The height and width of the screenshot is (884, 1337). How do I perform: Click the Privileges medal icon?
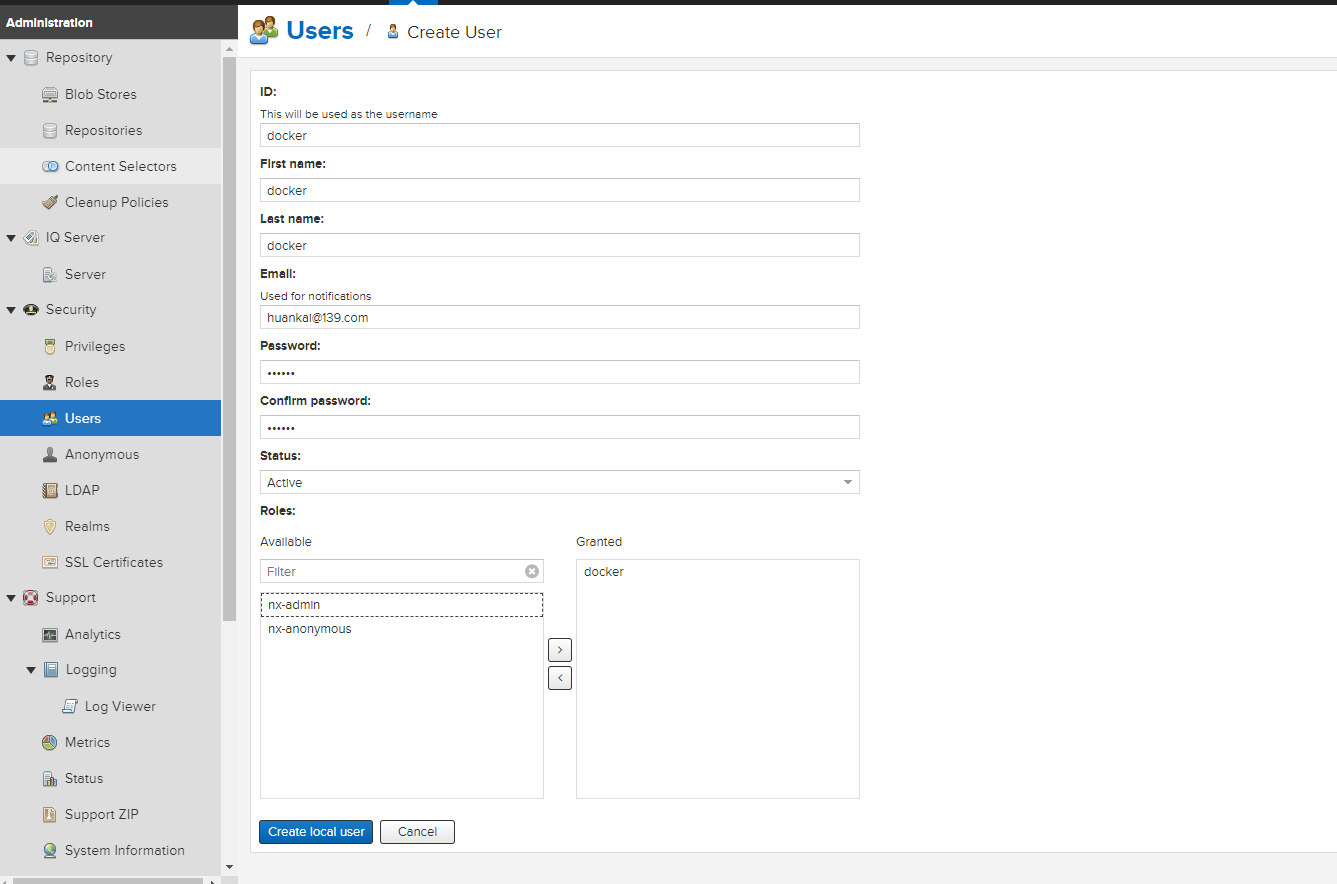click(x=50, y=346)
